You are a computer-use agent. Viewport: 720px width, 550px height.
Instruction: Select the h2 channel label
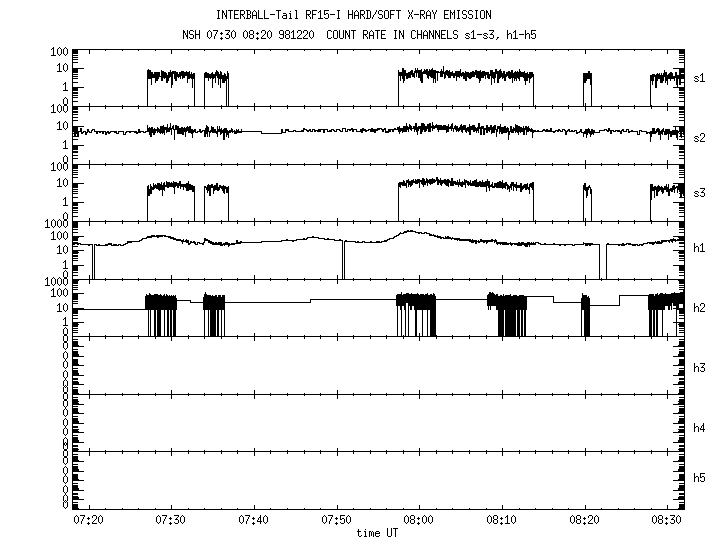700,308
